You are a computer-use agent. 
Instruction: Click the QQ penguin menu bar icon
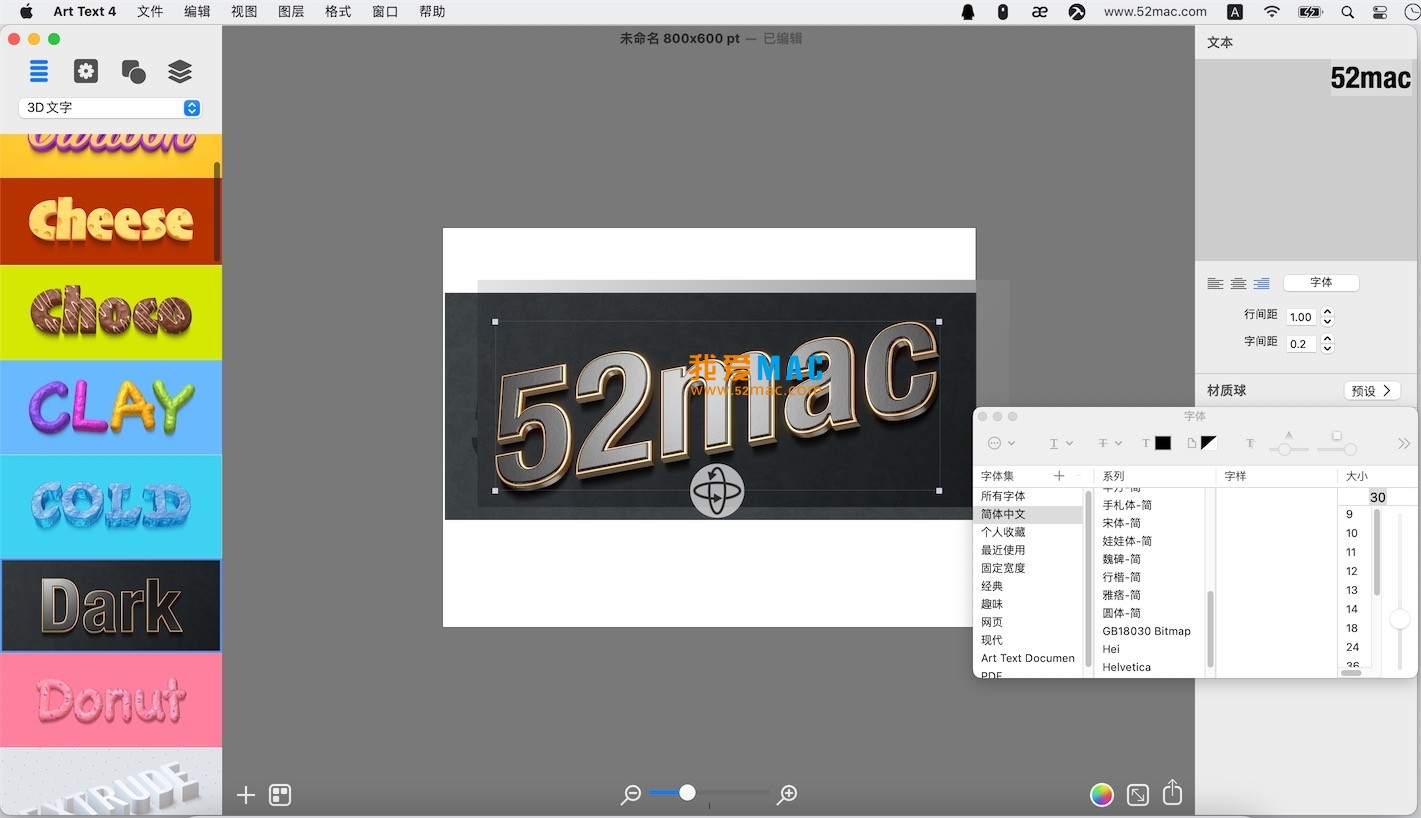pyautogui.click(x=968, y=12)
